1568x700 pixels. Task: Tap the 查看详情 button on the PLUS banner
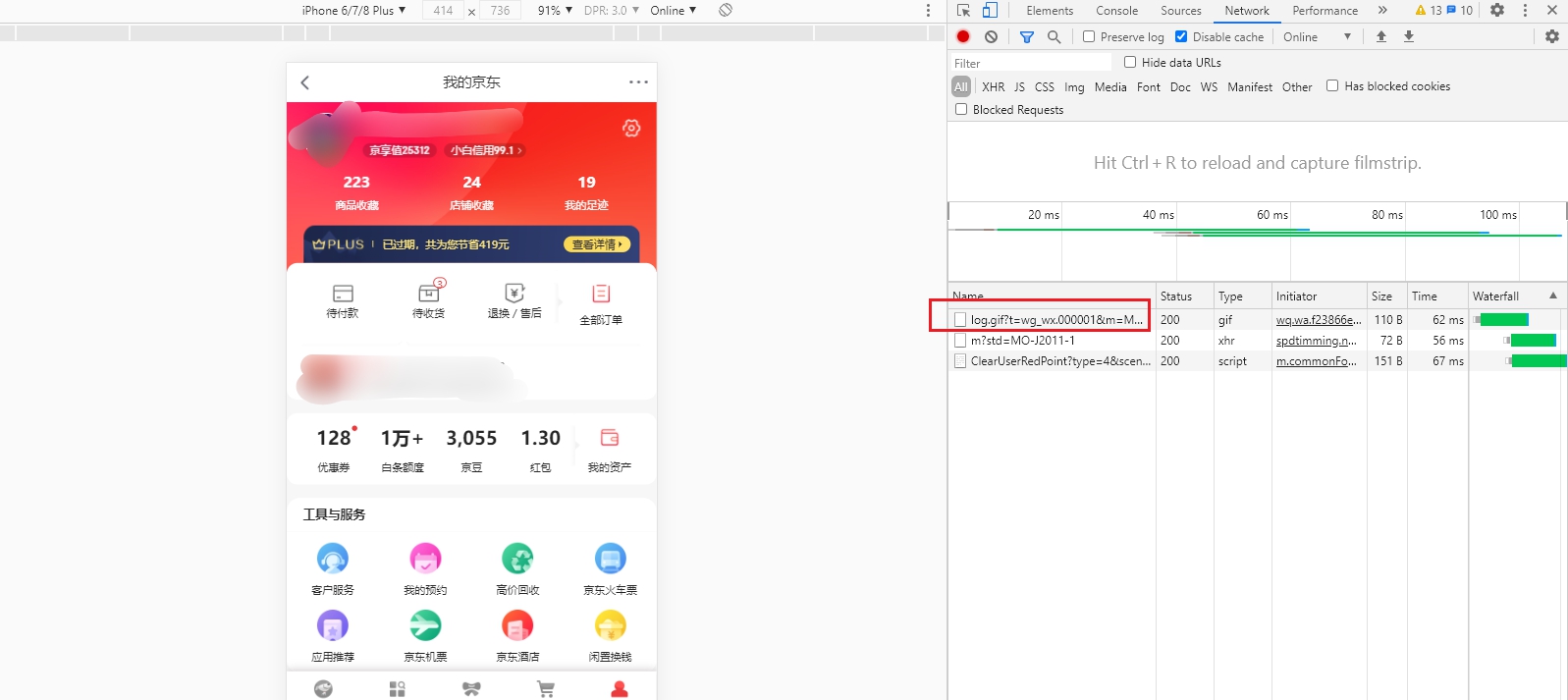point(597,244)
